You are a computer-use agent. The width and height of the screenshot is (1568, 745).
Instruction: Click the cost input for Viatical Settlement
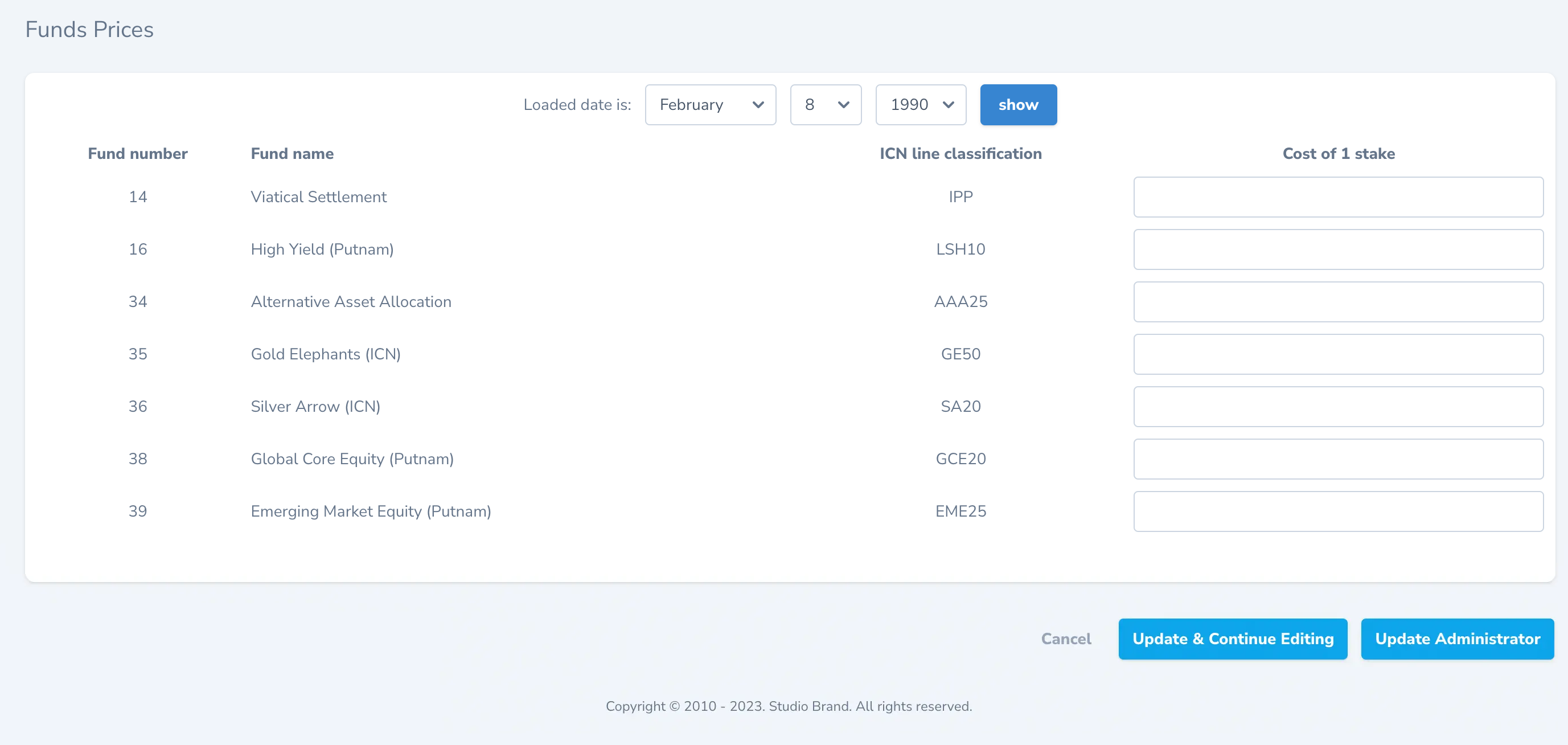point(1338,196)
